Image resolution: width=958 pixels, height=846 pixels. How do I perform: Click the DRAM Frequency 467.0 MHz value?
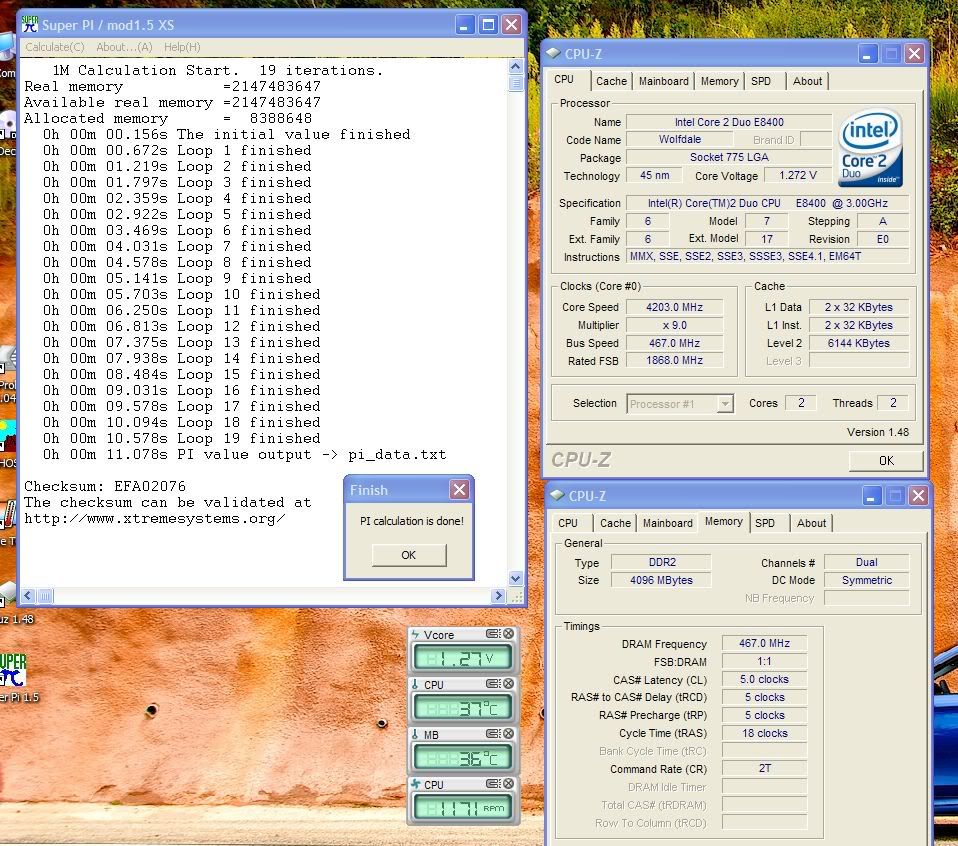coord(764,643)
